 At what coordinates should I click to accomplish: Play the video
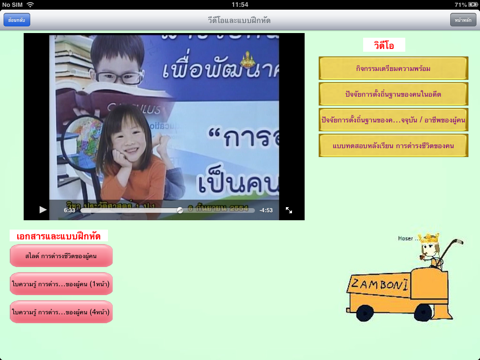click(x=43, y=210)
